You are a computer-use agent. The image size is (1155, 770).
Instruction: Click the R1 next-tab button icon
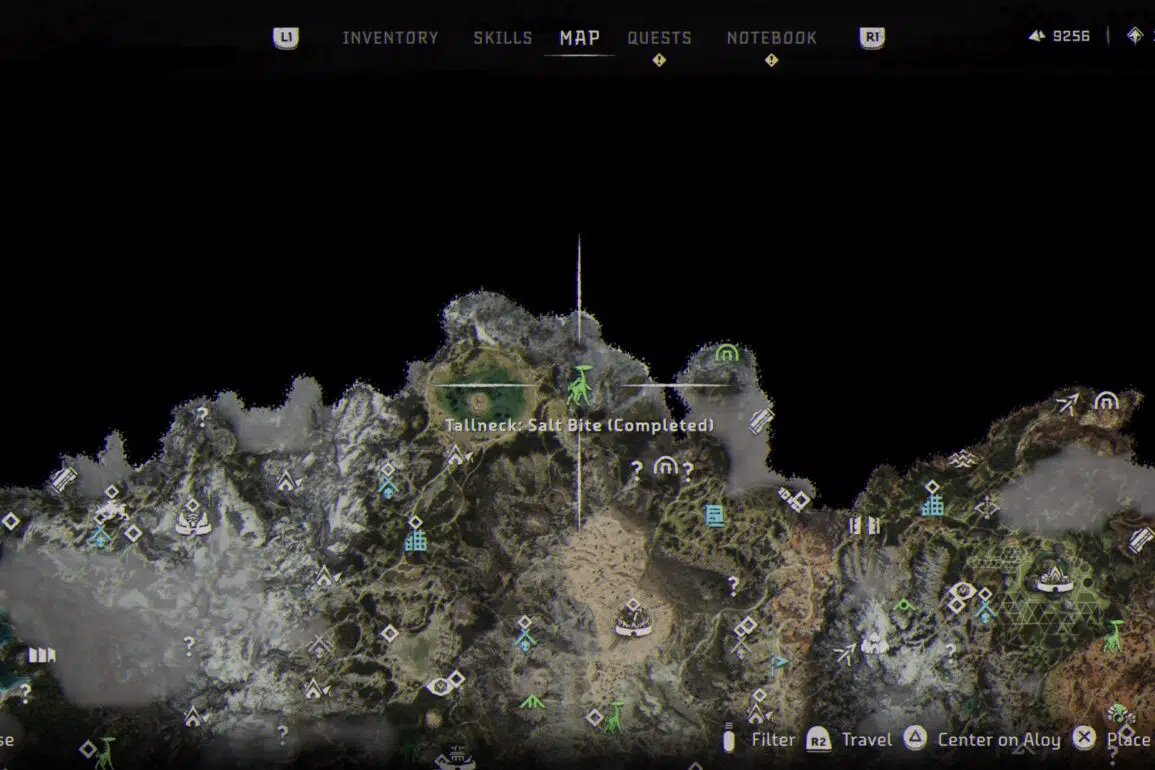click(x=872, y=38)
